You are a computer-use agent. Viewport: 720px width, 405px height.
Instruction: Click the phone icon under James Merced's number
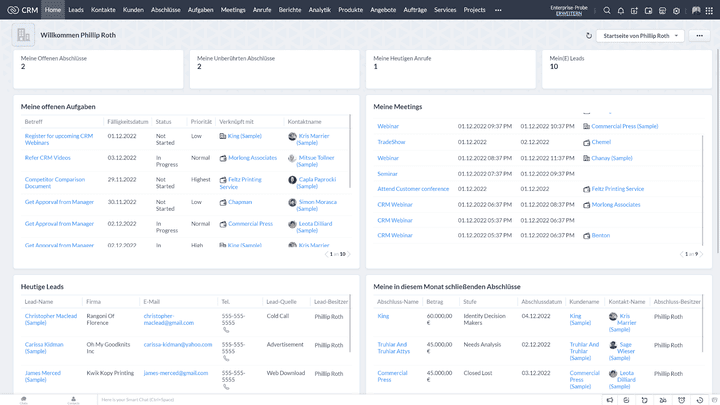[x=226, y=387]
